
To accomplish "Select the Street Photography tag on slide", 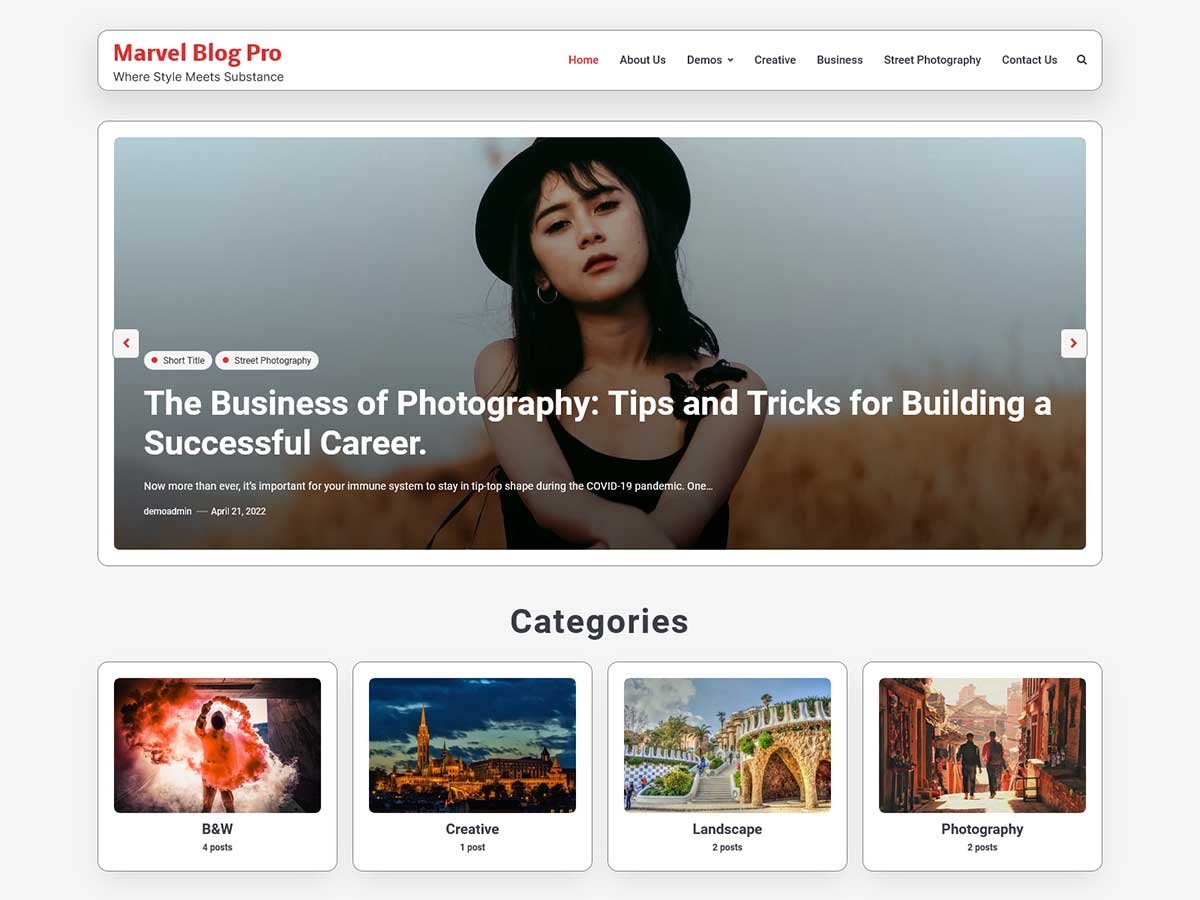I will click(x=267, y=360).
